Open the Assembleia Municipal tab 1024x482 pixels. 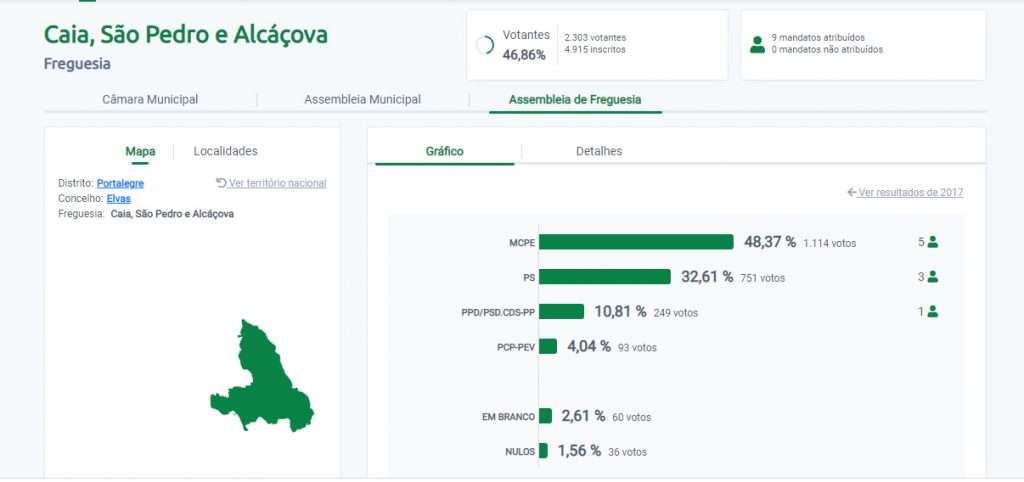point(362,100)
